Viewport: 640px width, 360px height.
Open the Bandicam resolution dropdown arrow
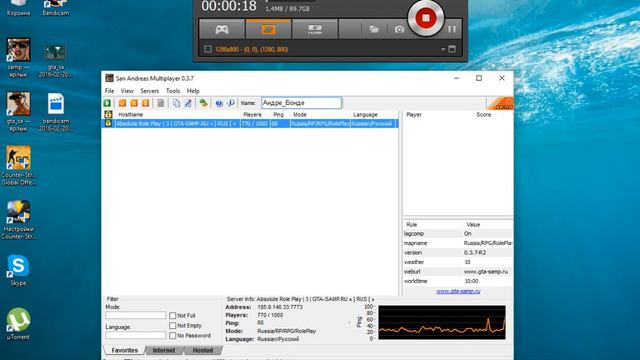tap(443, 49)
